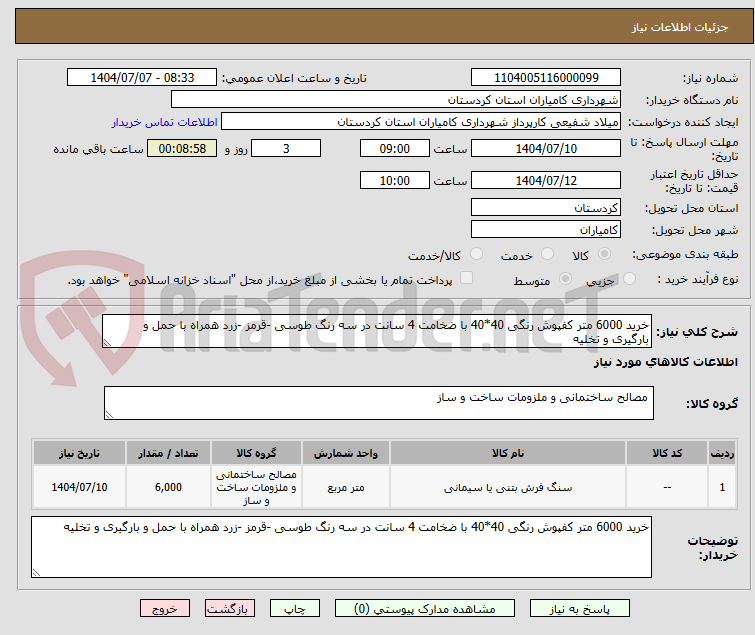Click the table date cell 1404/07/10
755x635 pixels.
pyautogui.click(x=79, y=487)
